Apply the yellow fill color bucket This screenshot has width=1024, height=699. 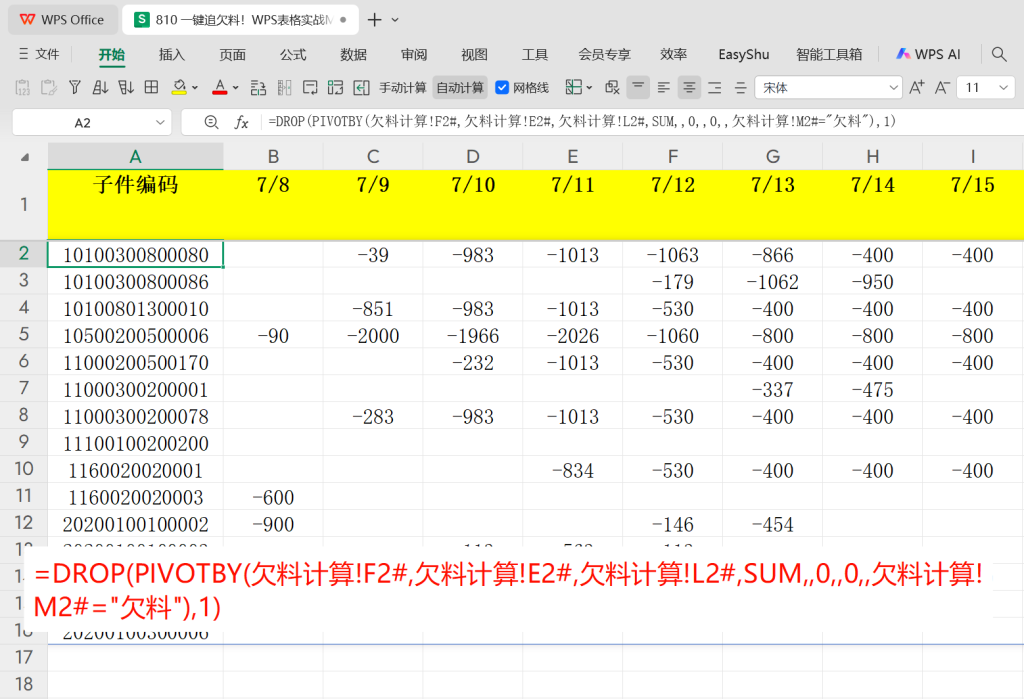(x=179, y=88)
